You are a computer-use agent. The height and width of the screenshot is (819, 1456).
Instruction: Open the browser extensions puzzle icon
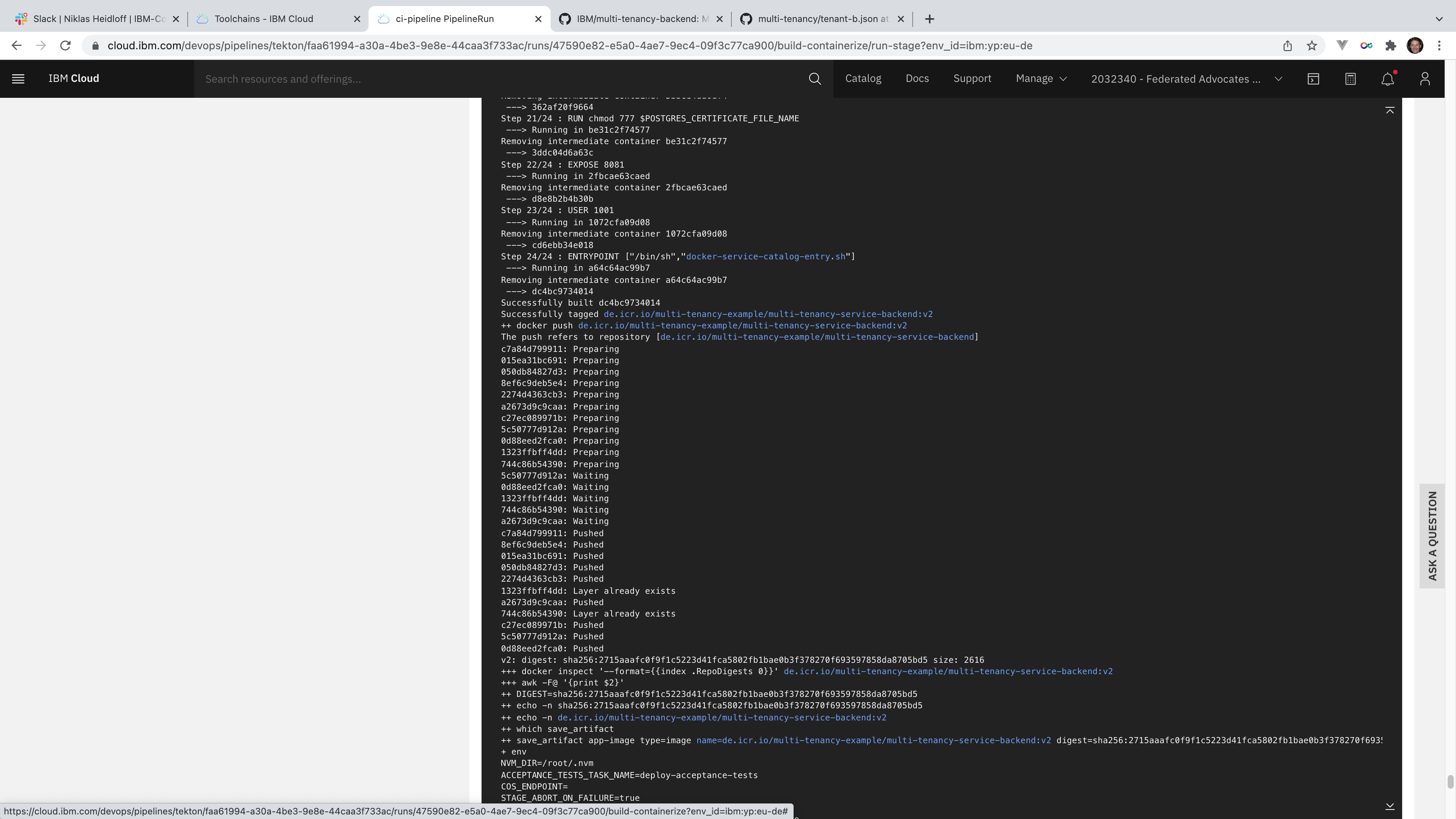point(1390,46)
